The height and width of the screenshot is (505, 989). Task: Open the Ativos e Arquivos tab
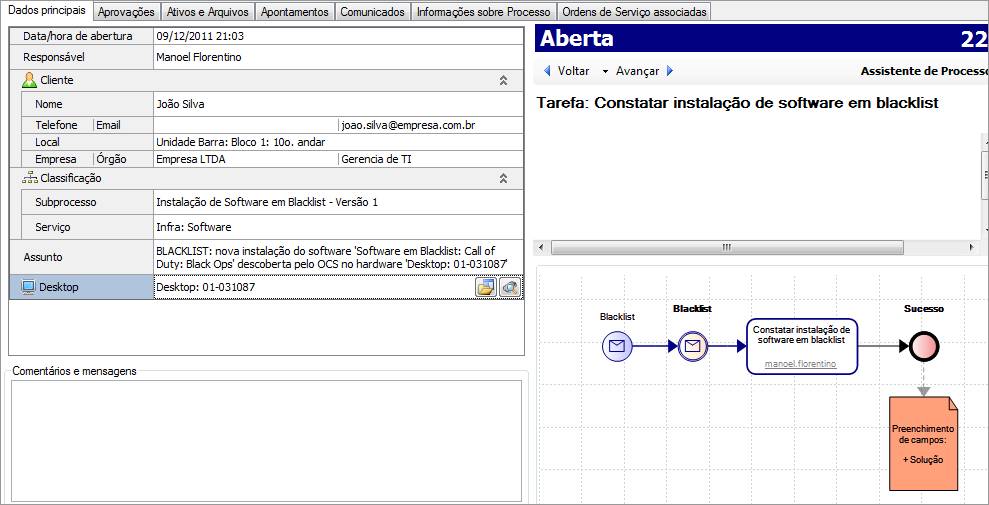tap(208, 12)
